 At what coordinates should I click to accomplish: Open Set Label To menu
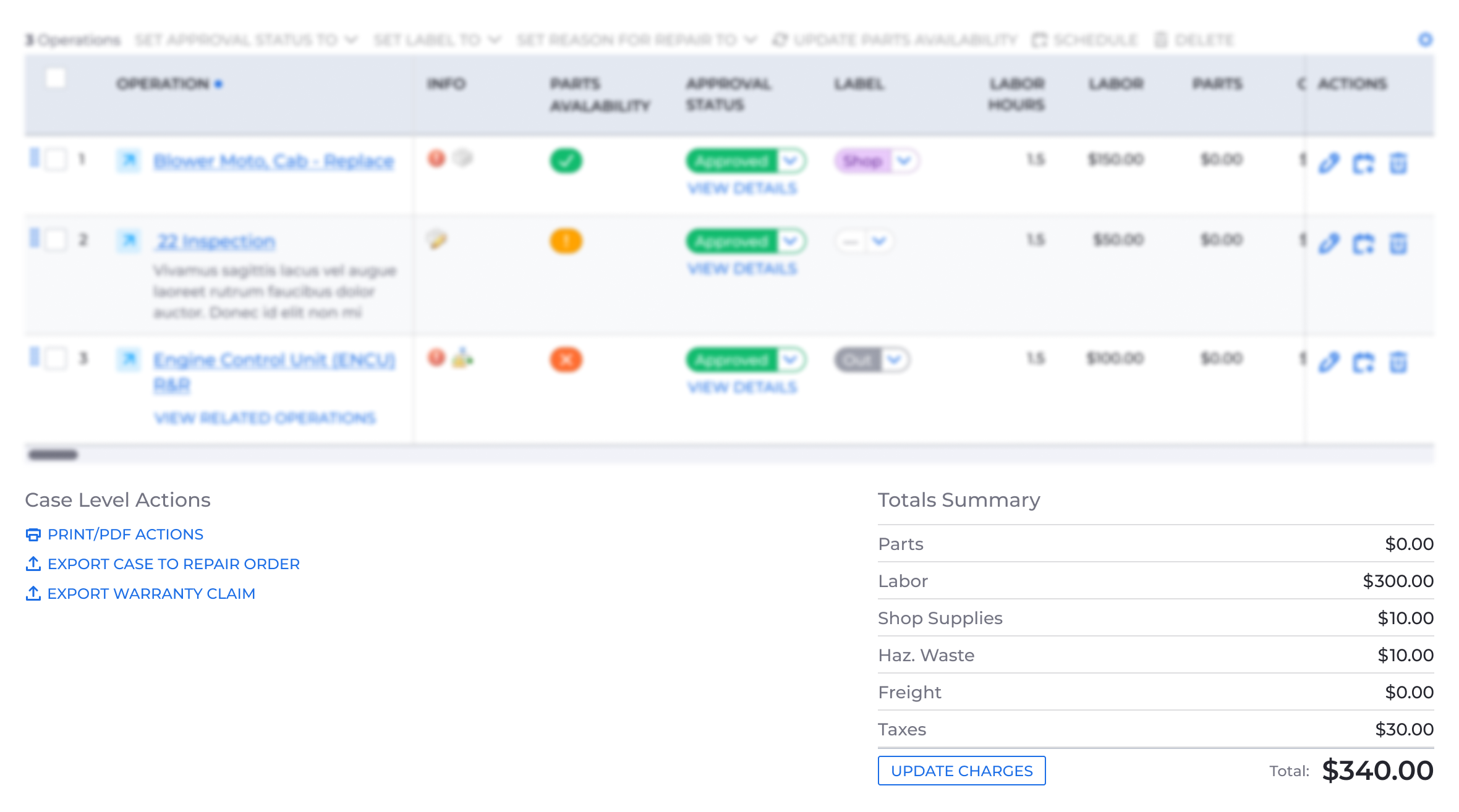click(437, 40)
